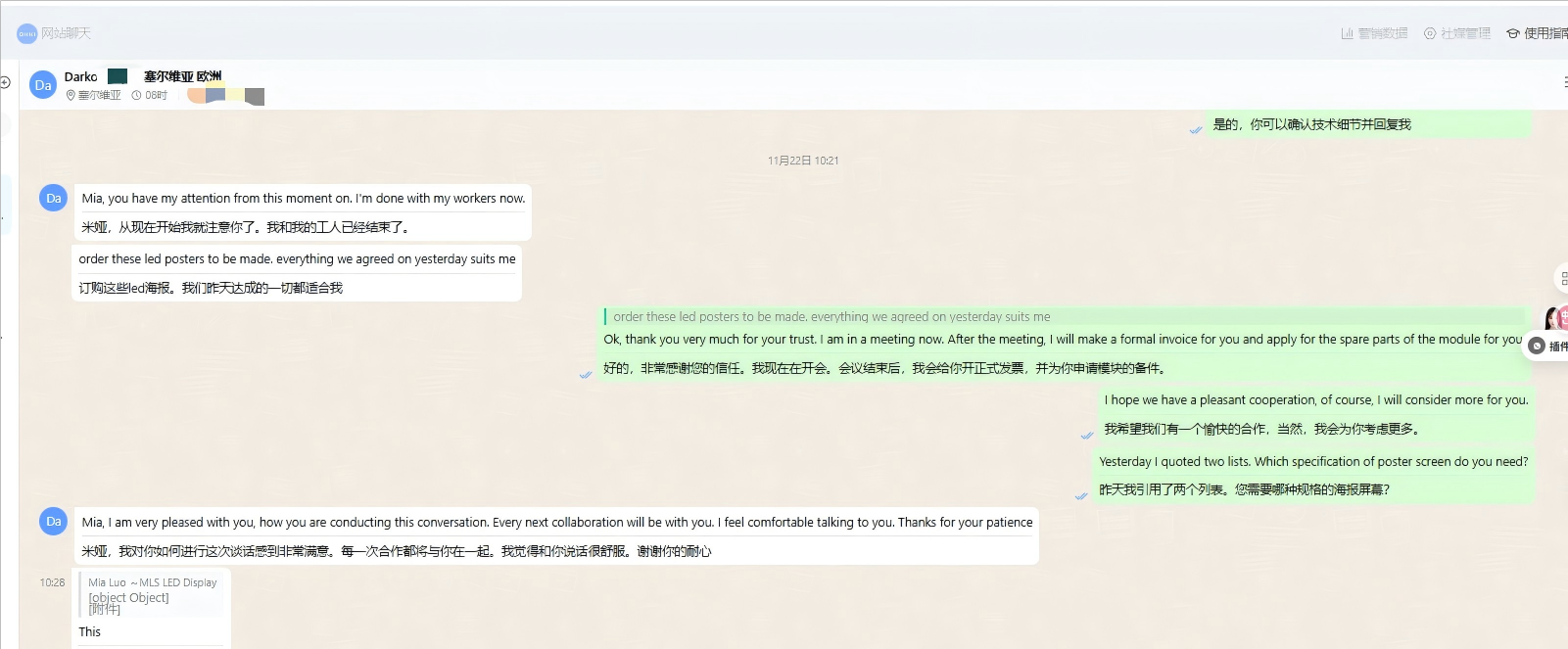
Task: Open 使用指南 user guide link
Action: [x=1538, y=33]
